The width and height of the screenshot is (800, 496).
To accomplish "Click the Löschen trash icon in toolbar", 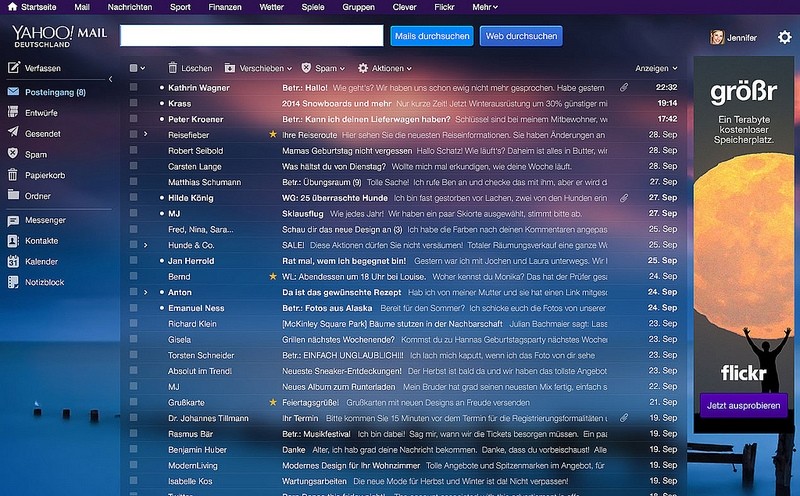I will click(x=173, y=68).
